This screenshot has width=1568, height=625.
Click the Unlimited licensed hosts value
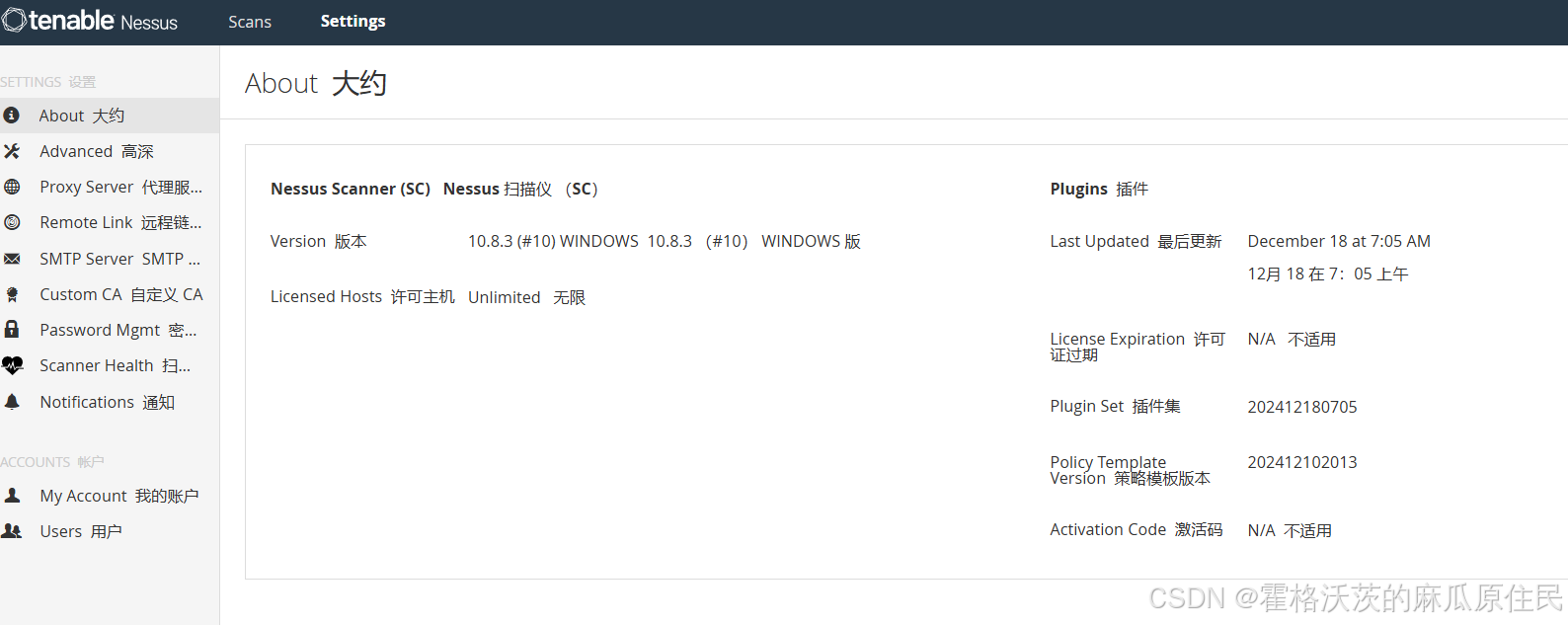pos(505,297)
